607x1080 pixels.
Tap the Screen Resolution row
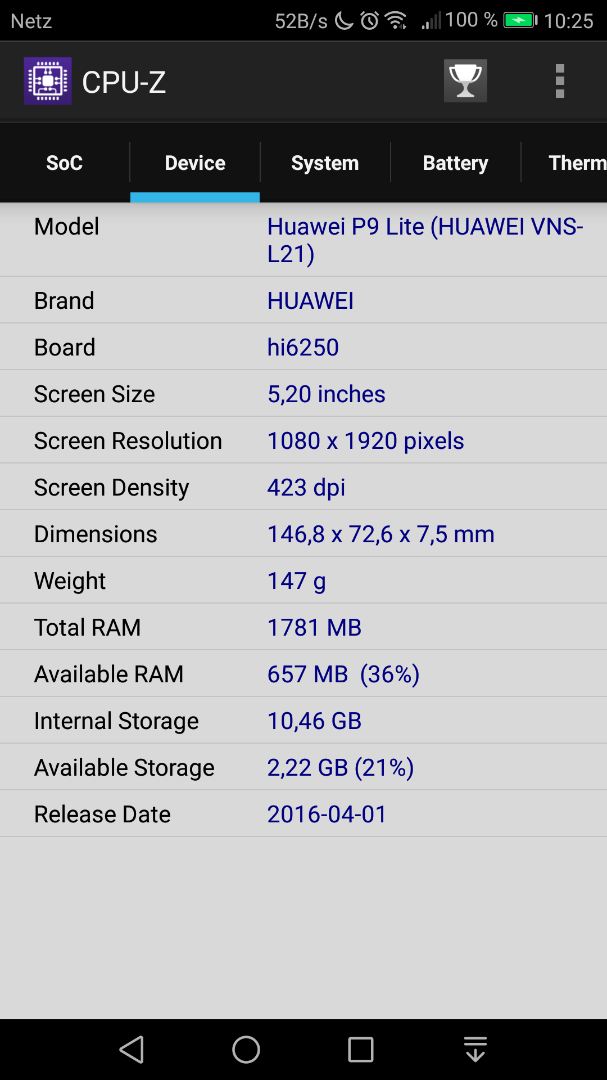point(303,441)
